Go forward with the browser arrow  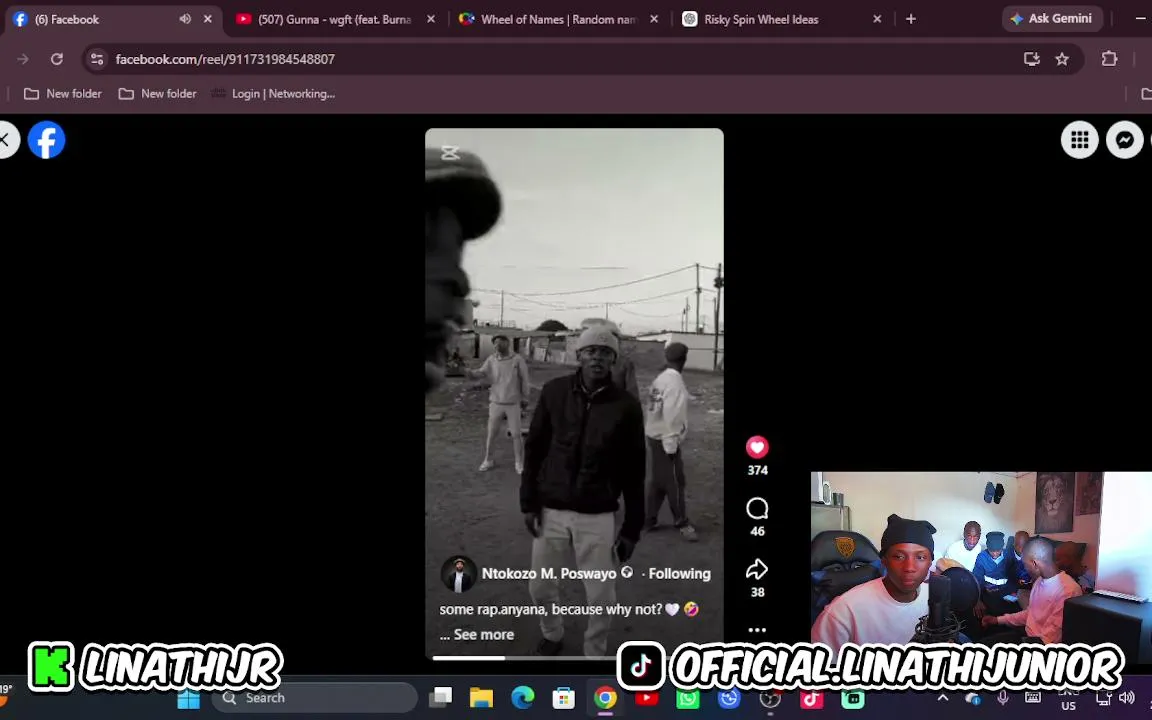click(x=23, y=59)
